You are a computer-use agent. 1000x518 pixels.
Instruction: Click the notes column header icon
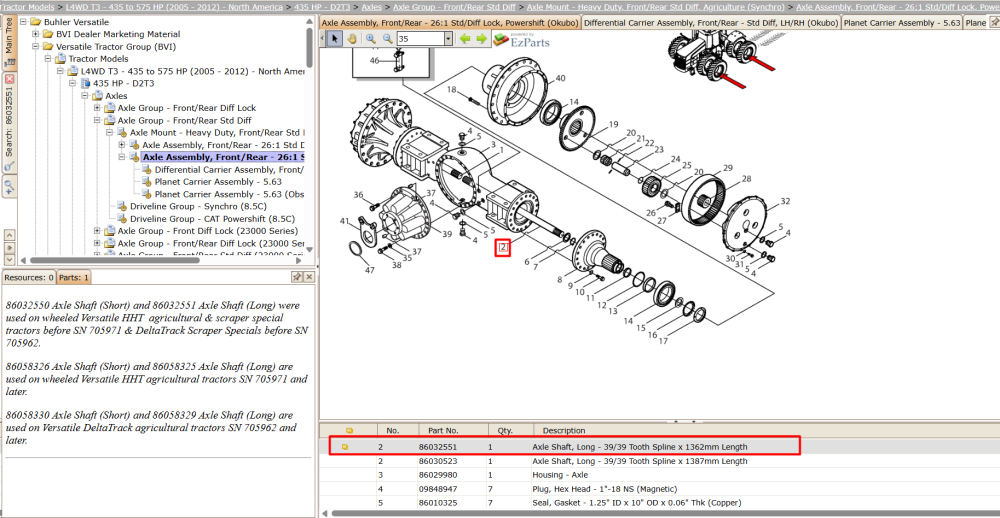coord(348,431)
